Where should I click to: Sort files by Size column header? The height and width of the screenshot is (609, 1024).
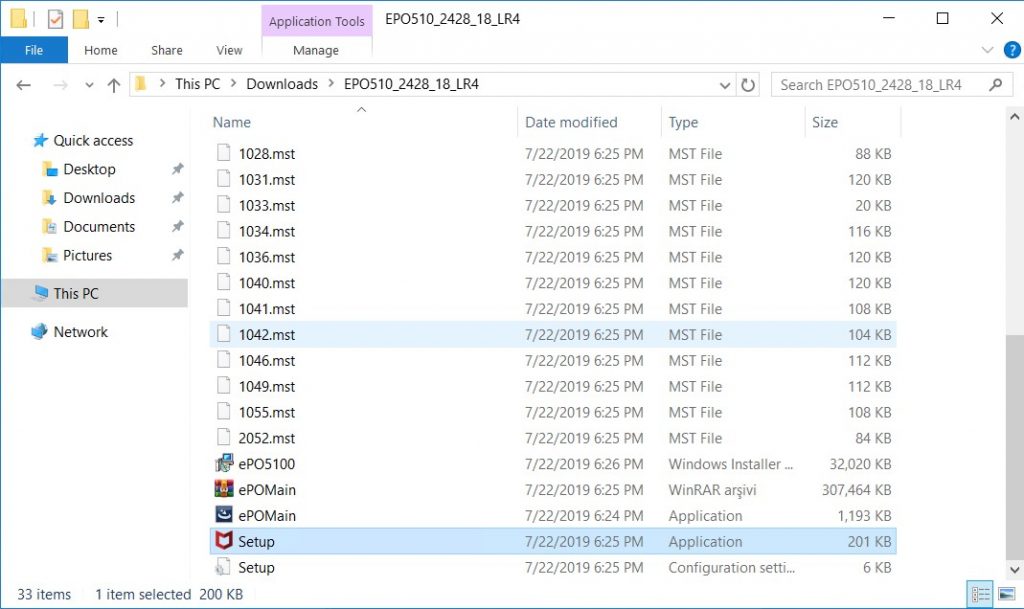point(825,122)
